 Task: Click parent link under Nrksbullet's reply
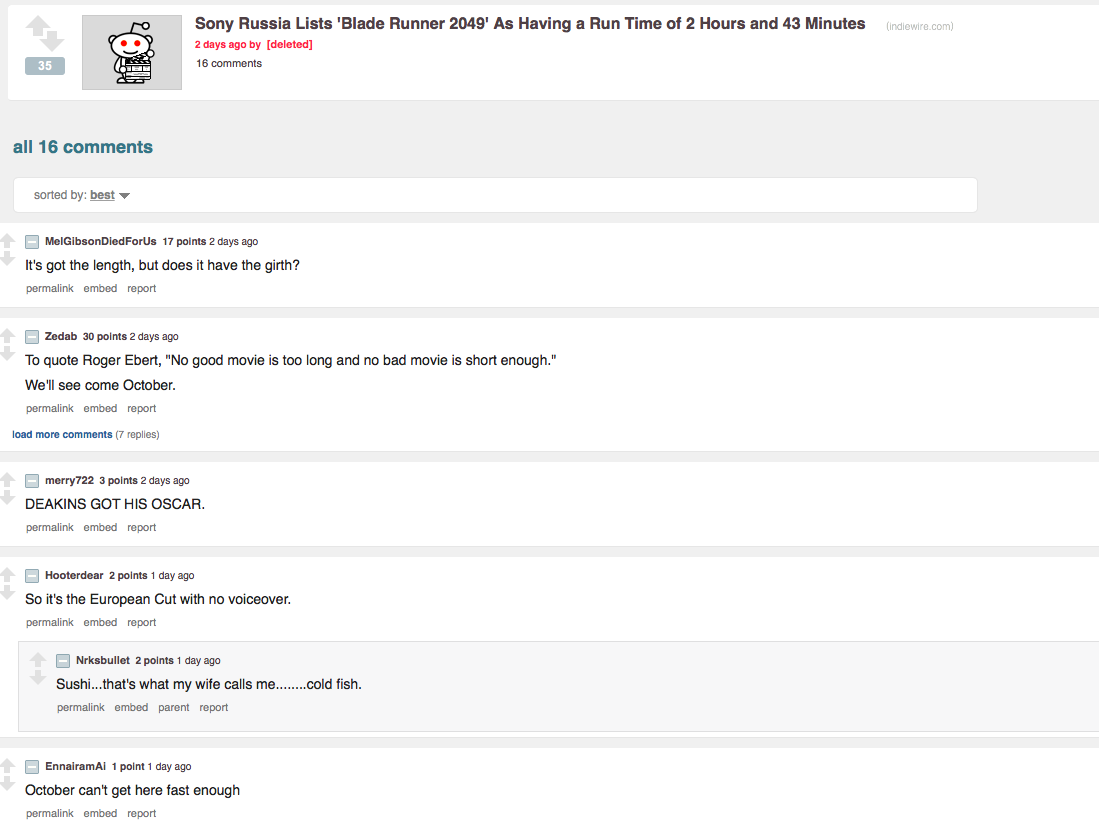coord(173,708)
